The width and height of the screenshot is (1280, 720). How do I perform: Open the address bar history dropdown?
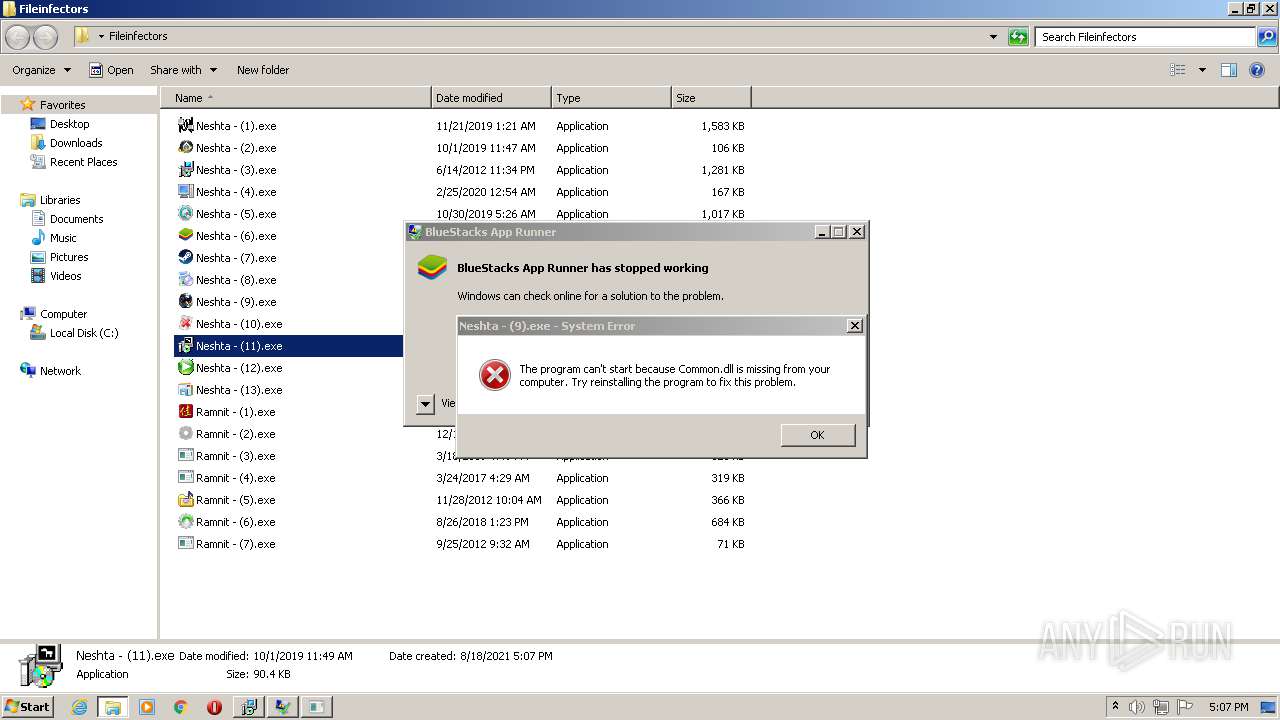(993, 37)
